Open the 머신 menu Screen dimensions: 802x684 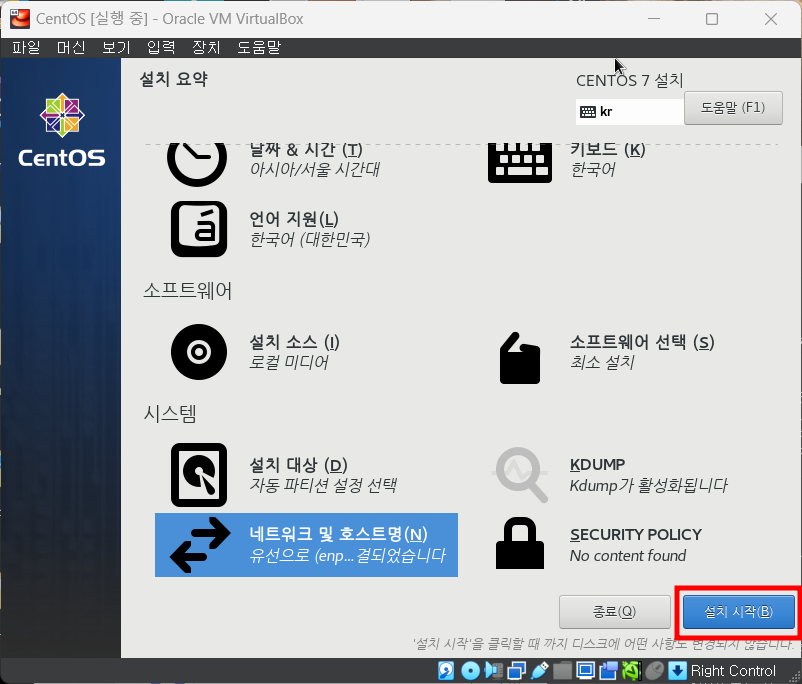(x=71, y=48)
